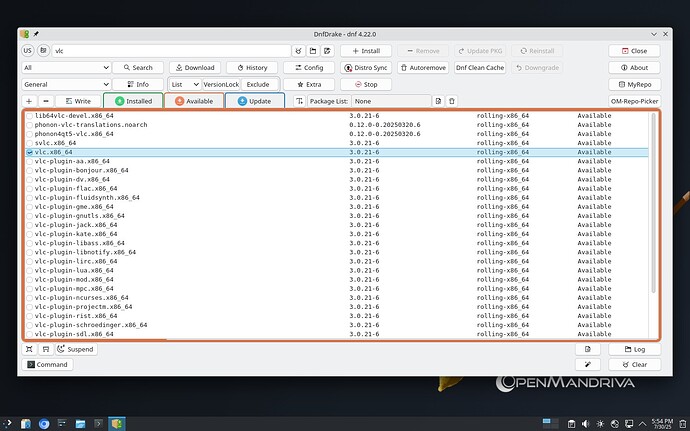
Task: Check the vlc-plugin-sdl.x86_64 checkbox
Action: 29,334
